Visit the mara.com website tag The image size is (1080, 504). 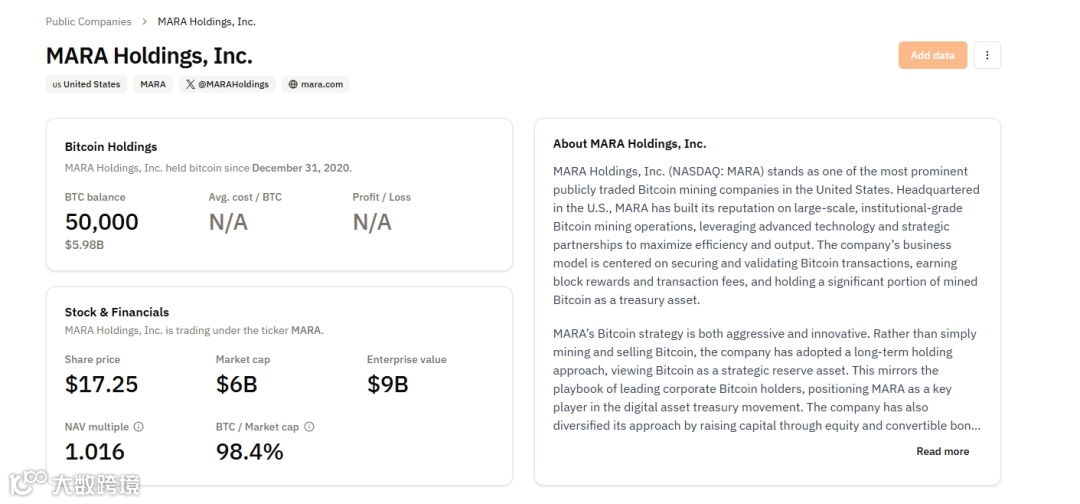click(x=316, y=85)
